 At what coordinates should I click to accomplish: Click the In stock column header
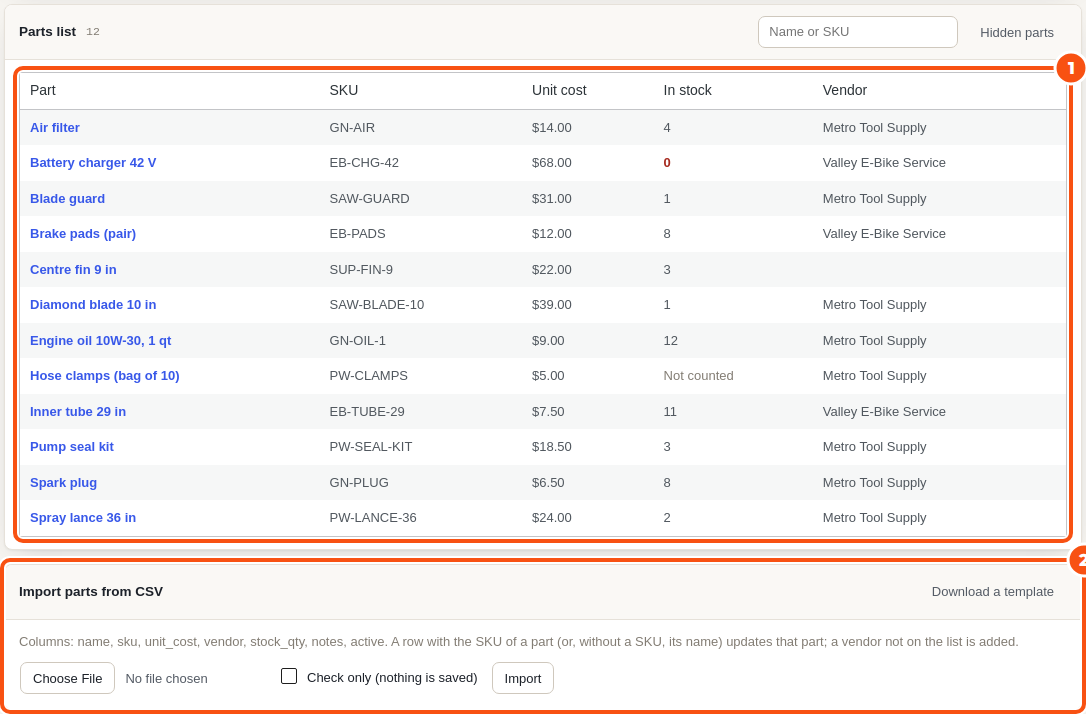(x=687, y=90)
